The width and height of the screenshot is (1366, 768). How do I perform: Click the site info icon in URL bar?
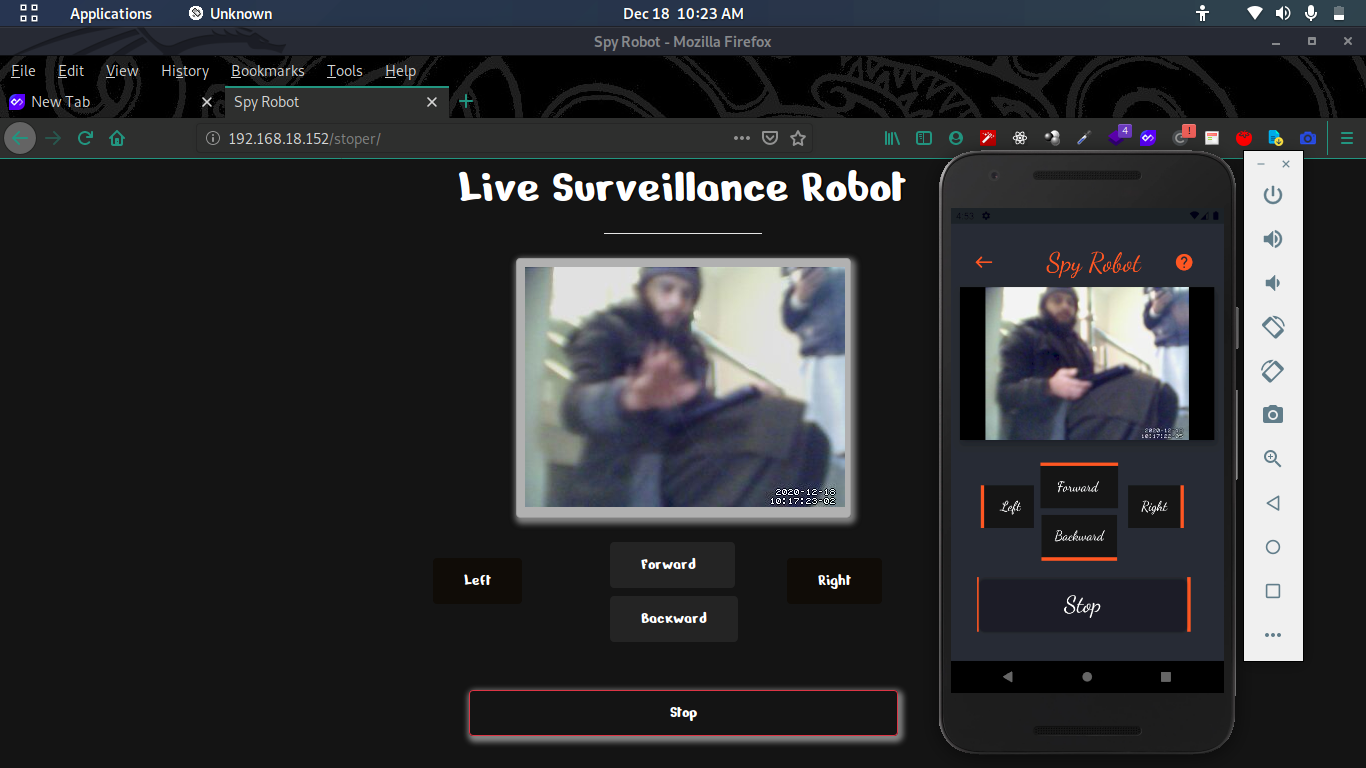point(212,138)
